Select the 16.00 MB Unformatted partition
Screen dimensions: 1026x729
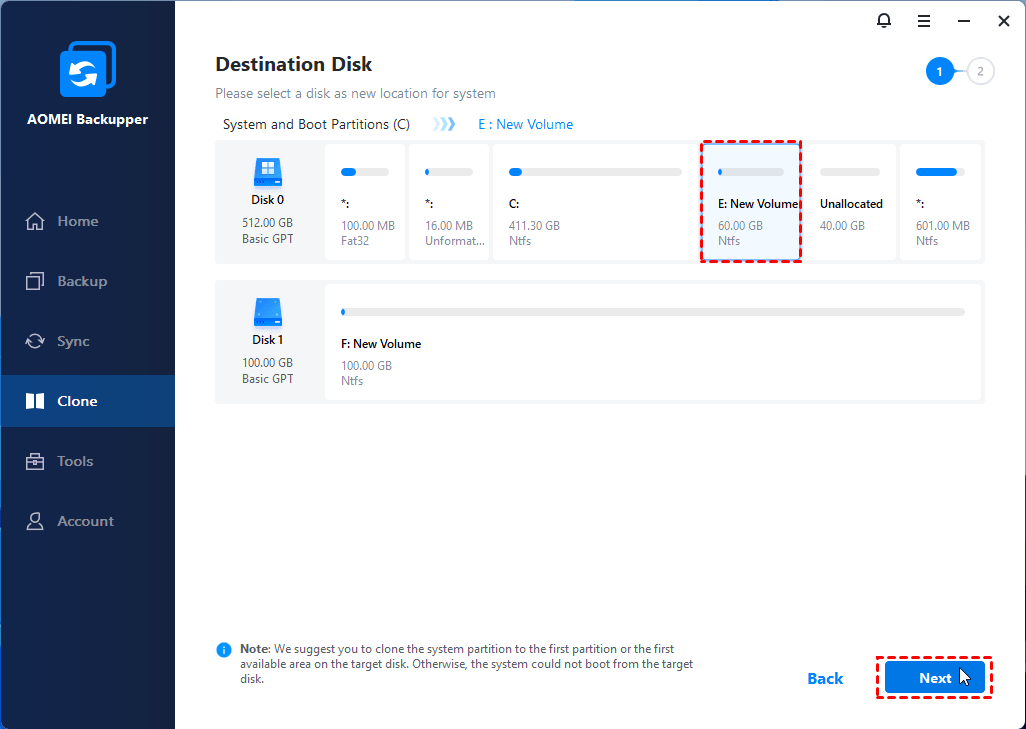(449, 202)
